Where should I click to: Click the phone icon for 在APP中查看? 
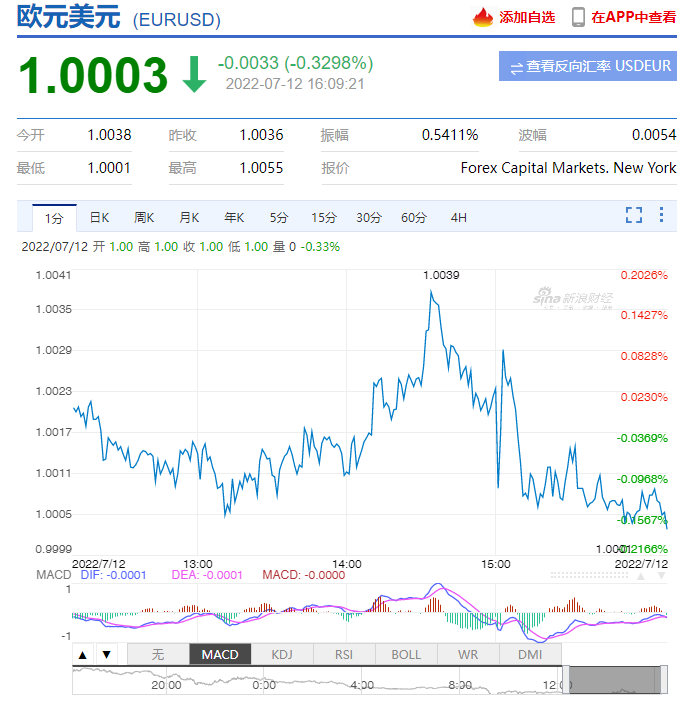(x=578, y=17)
